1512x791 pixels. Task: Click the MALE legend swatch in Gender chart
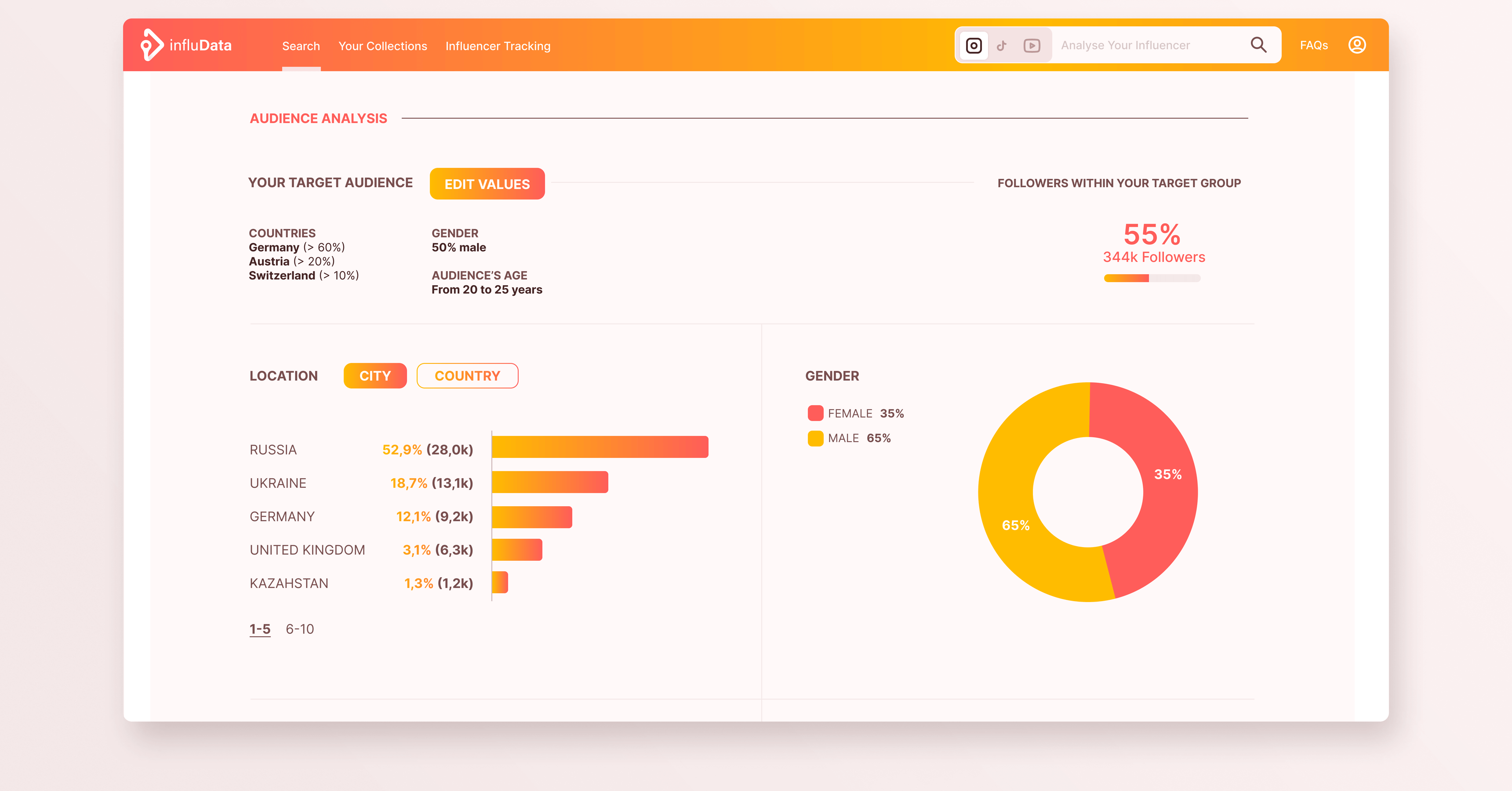point(815,438)
